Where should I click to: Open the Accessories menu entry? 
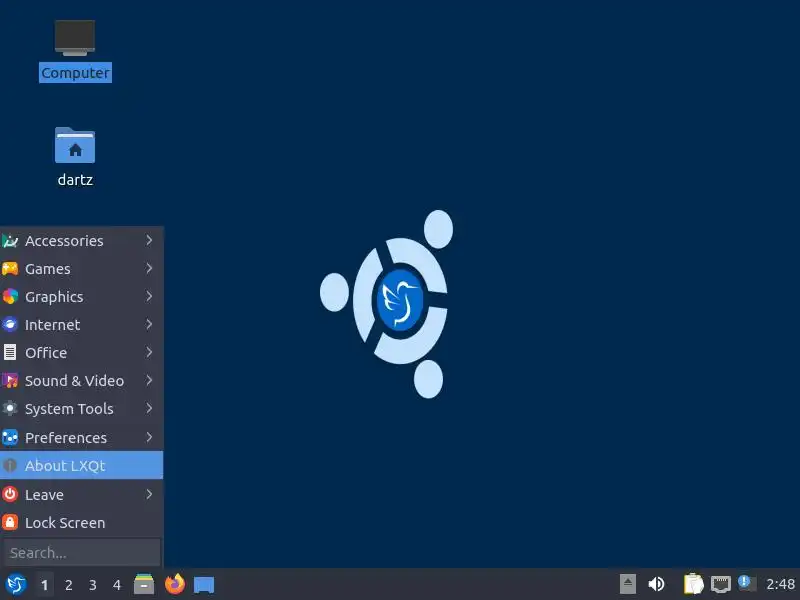82,241
